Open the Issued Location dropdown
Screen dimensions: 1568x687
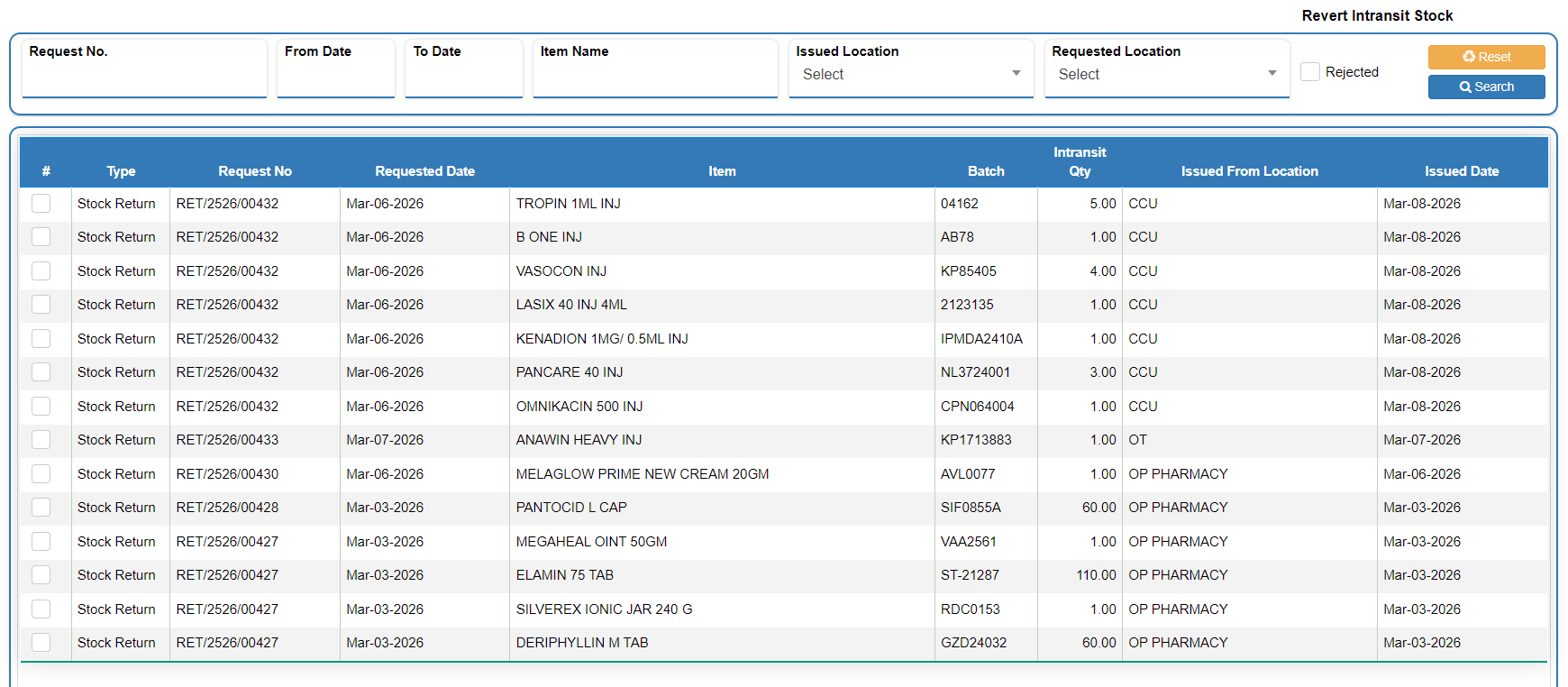point(910,74)
